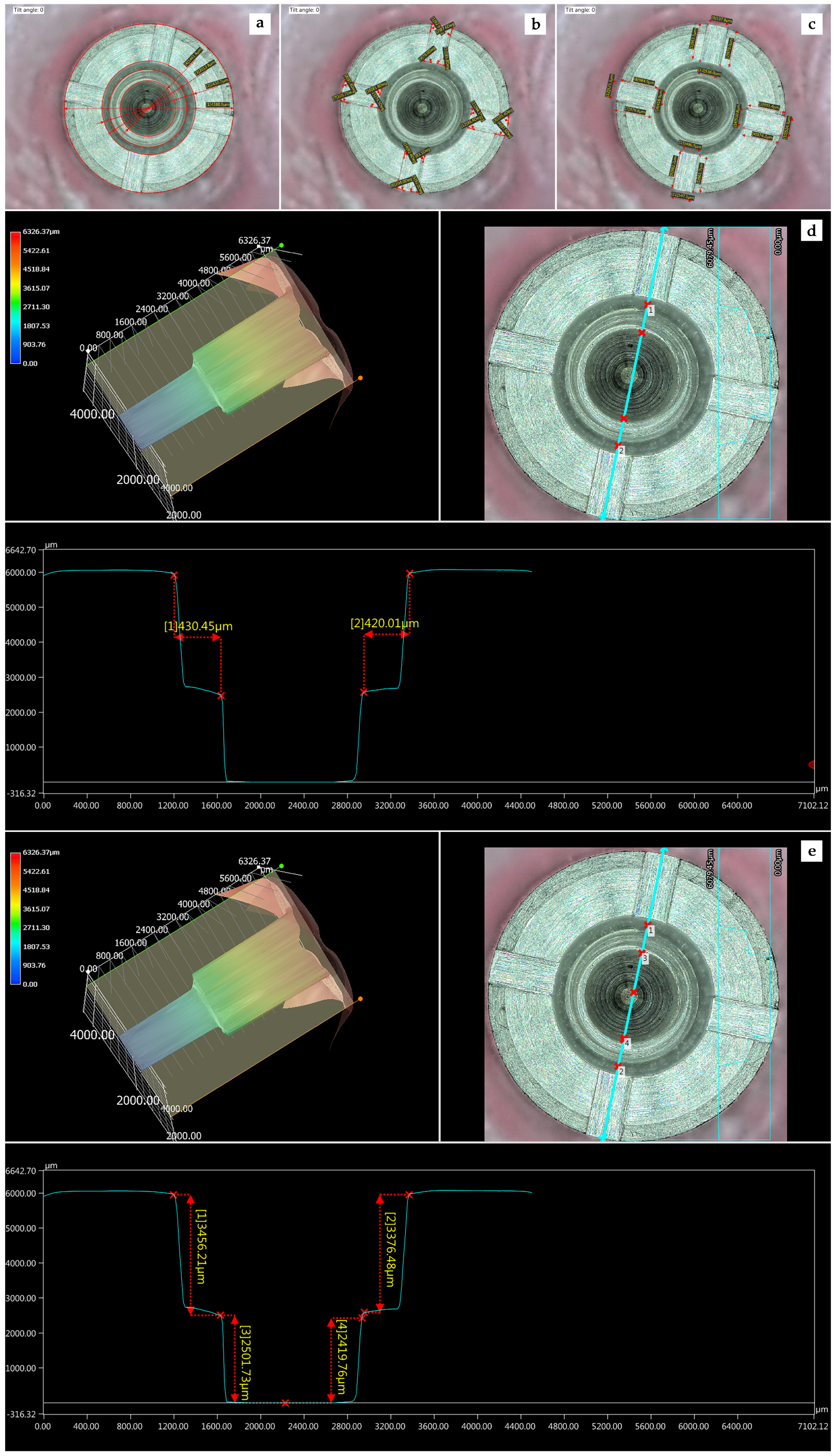The width and height of the screenshot is (836, 1456).
Task: Click the [4]2419.76µm depth measurement label
Action: (x=341, y=1357)
